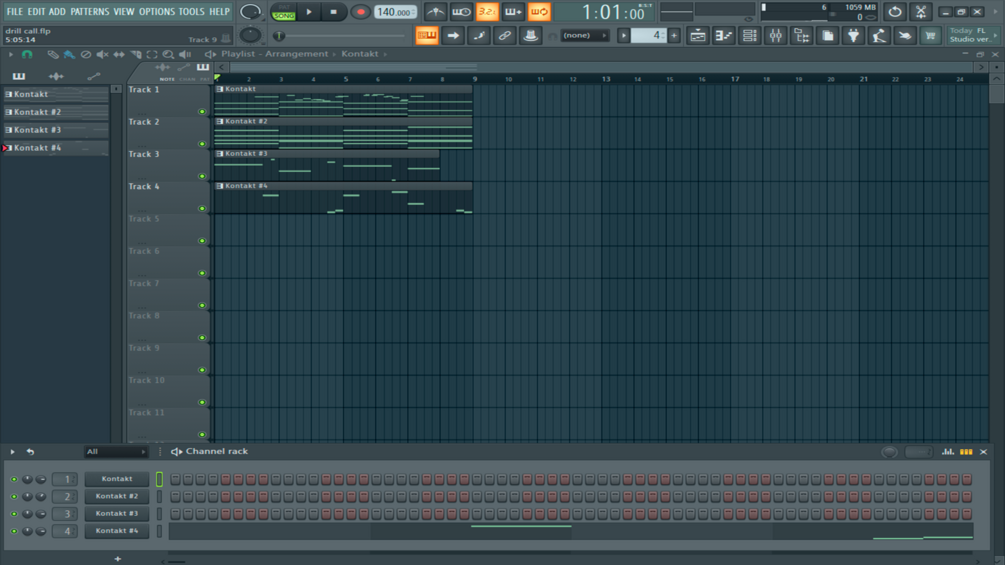Mute Track 4 with its green light
Screen dimensions: 1005x565
(x=202, y=209)
